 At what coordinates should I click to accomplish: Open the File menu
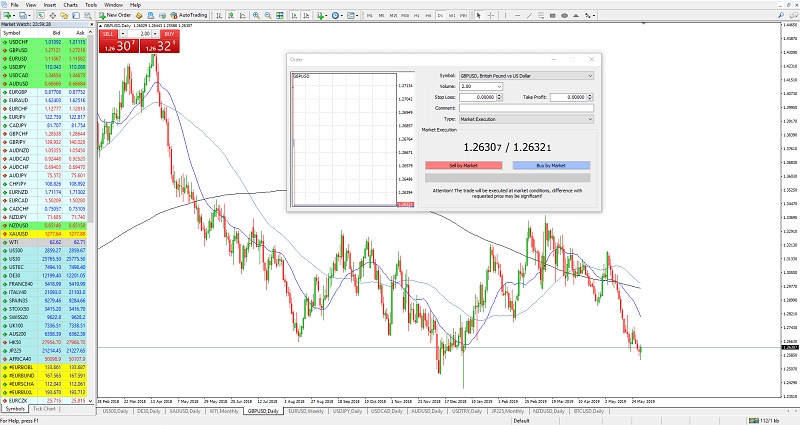coord(14,5)
